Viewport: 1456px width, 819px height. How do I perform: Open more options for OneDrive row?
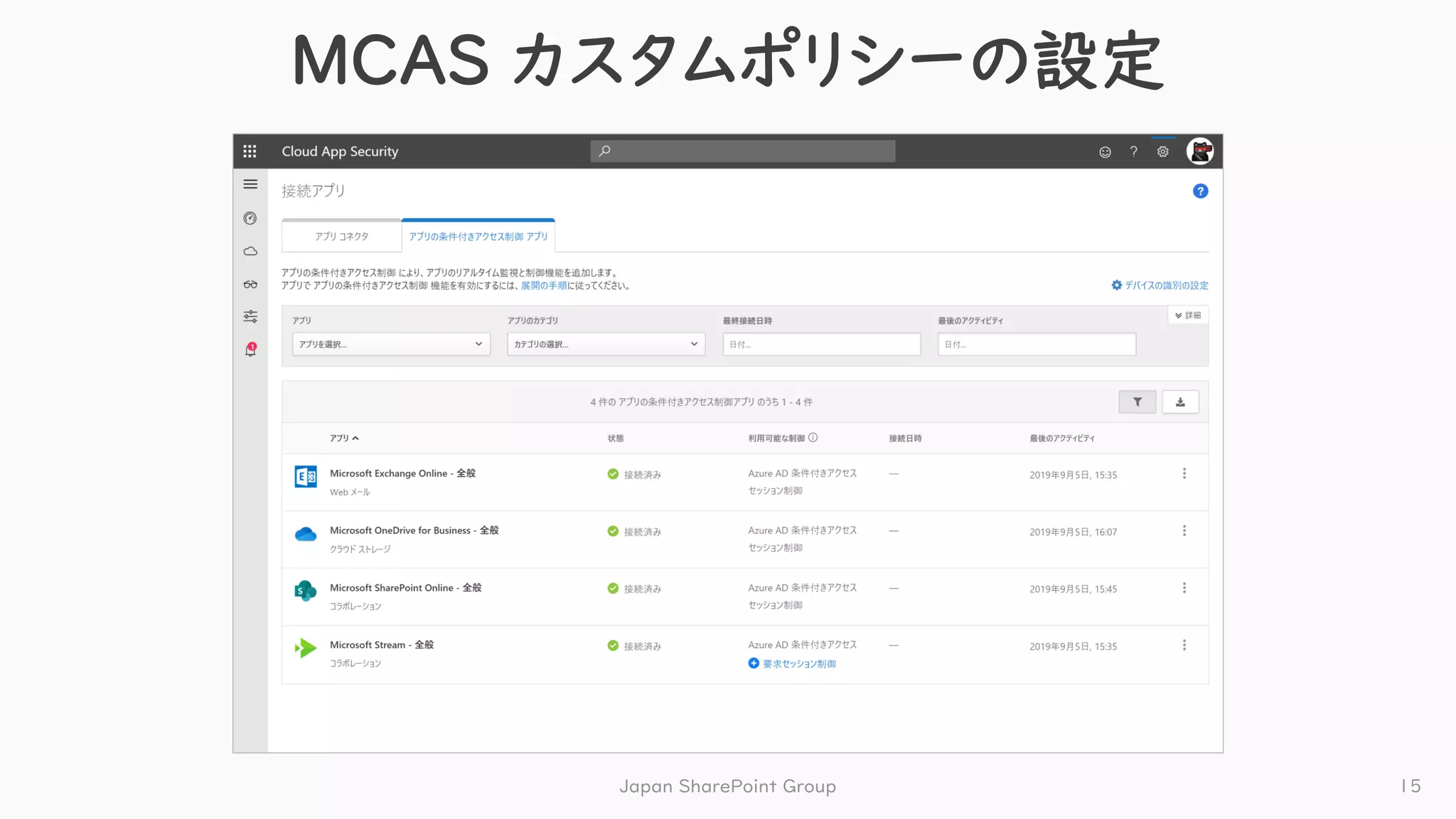pos(1184,530)
